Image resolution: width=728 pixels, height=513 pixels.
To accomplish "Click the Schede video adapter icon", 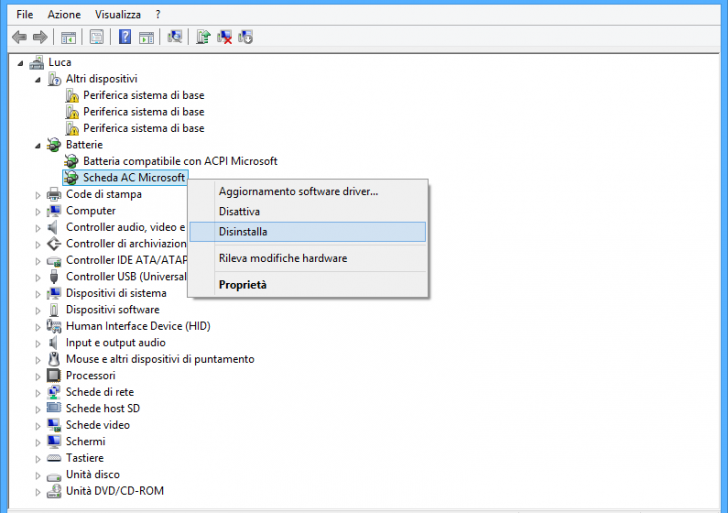I will pyautogui.click(x=54, y=425).
